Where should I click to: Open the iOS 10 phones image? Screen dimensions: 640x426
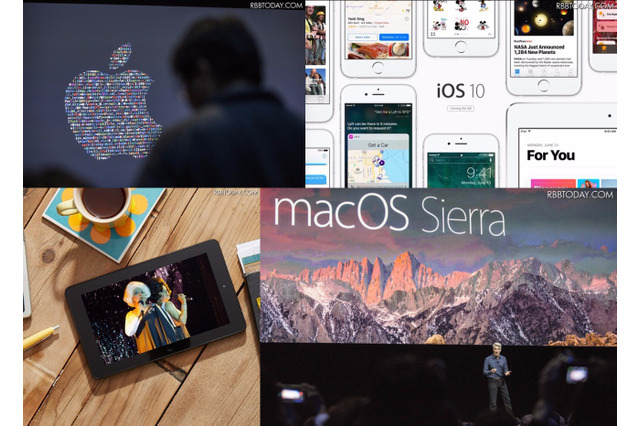461,94
